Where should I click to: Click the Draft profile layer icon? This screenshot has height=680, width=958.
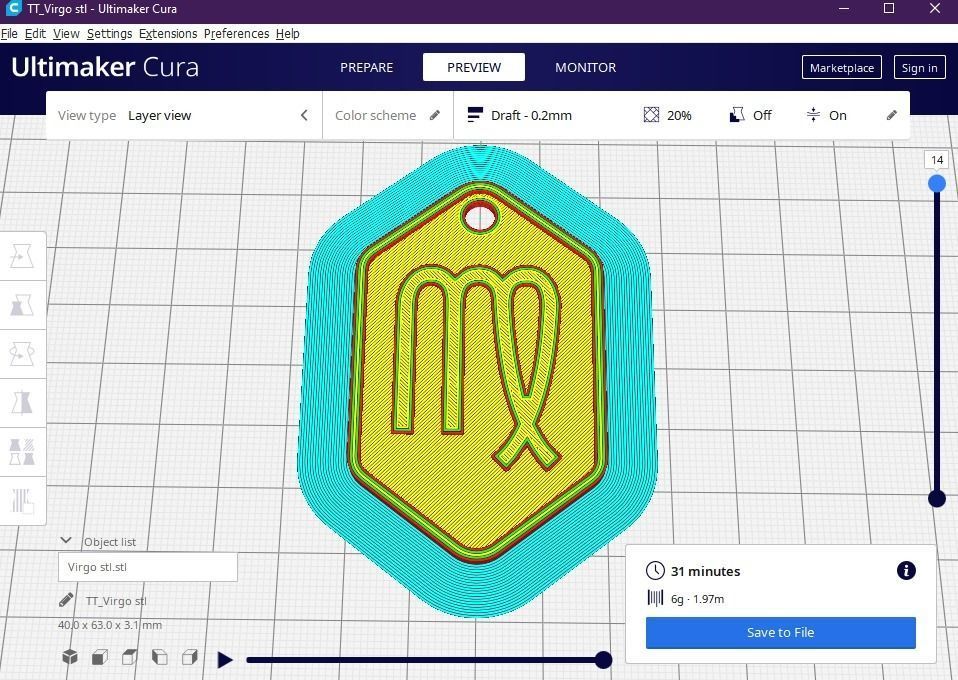coord(475,115)
